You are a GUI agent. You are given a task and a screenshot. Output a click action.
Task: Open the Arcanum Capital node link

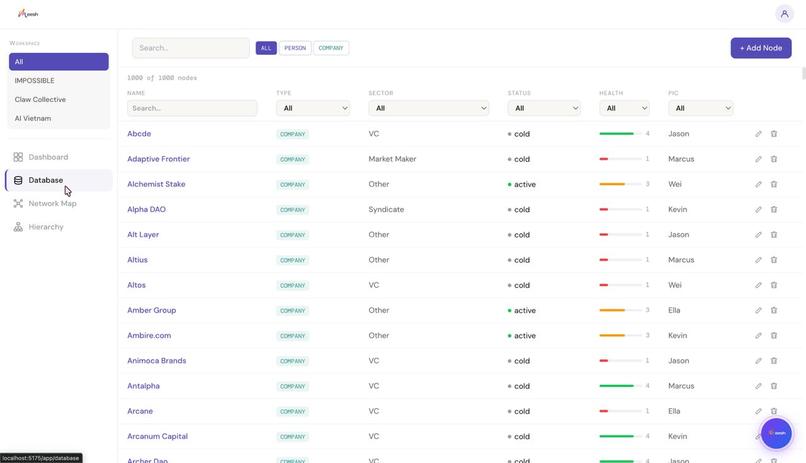click(x=157, y=436)
